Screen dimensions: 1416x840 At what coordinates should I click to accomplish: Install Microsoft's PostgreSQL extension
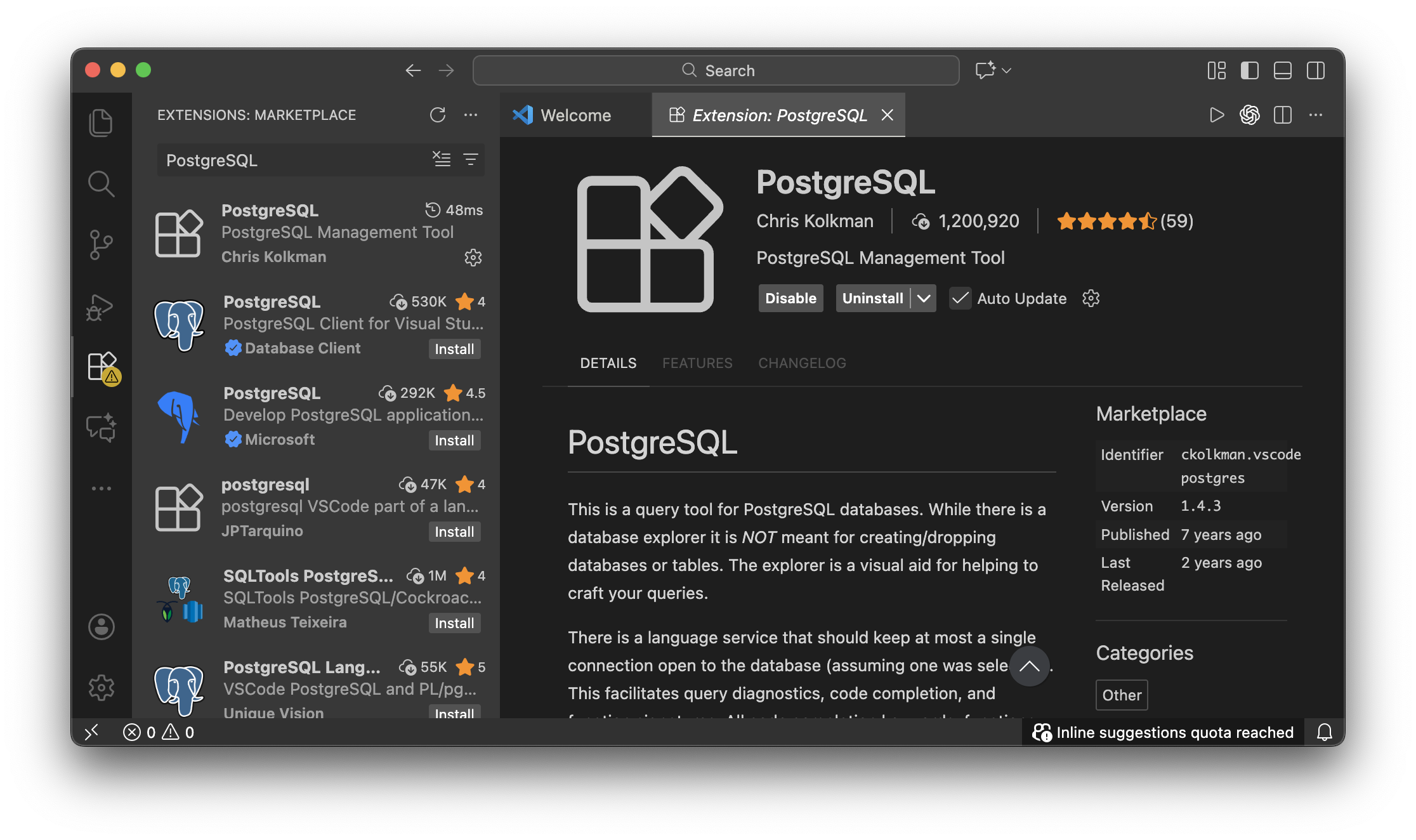click(454, 440)
